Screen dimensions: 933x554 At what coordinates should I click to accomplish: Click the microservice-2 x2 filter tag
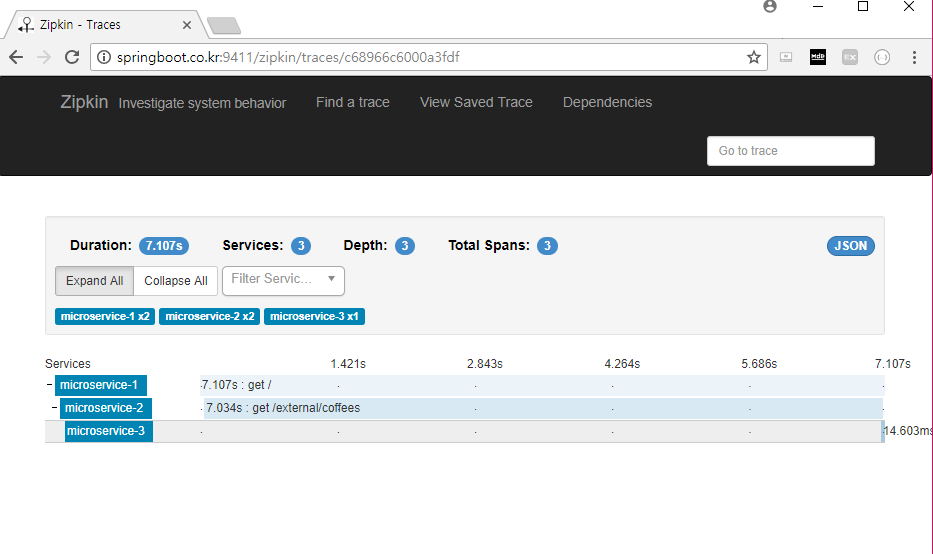coord(209,317)
